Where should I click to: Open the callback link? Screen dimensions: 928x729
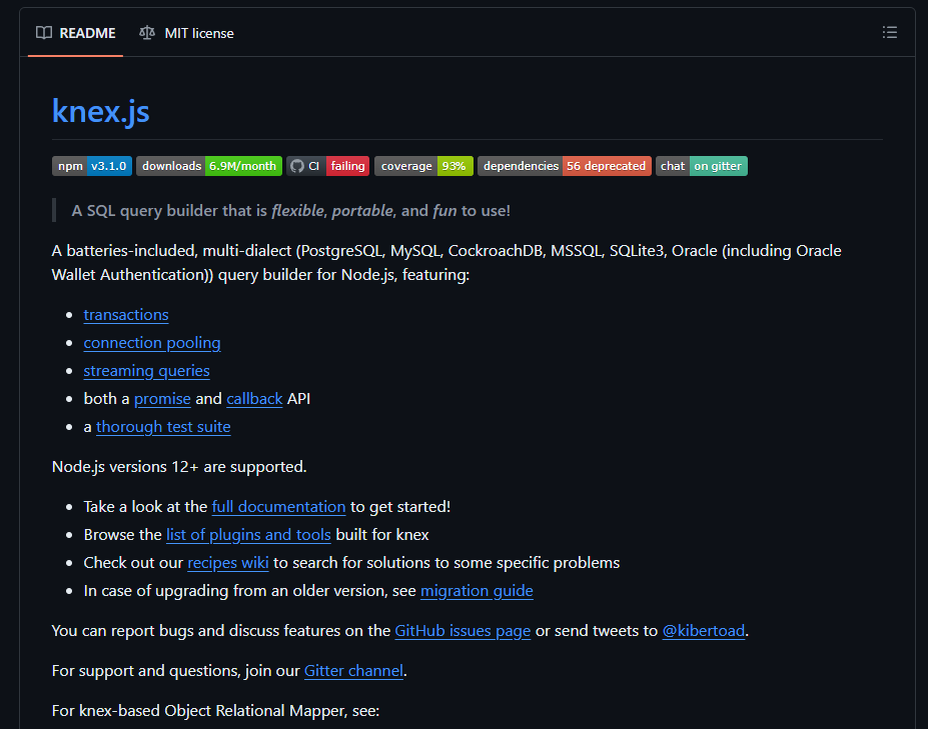point(254,399)
